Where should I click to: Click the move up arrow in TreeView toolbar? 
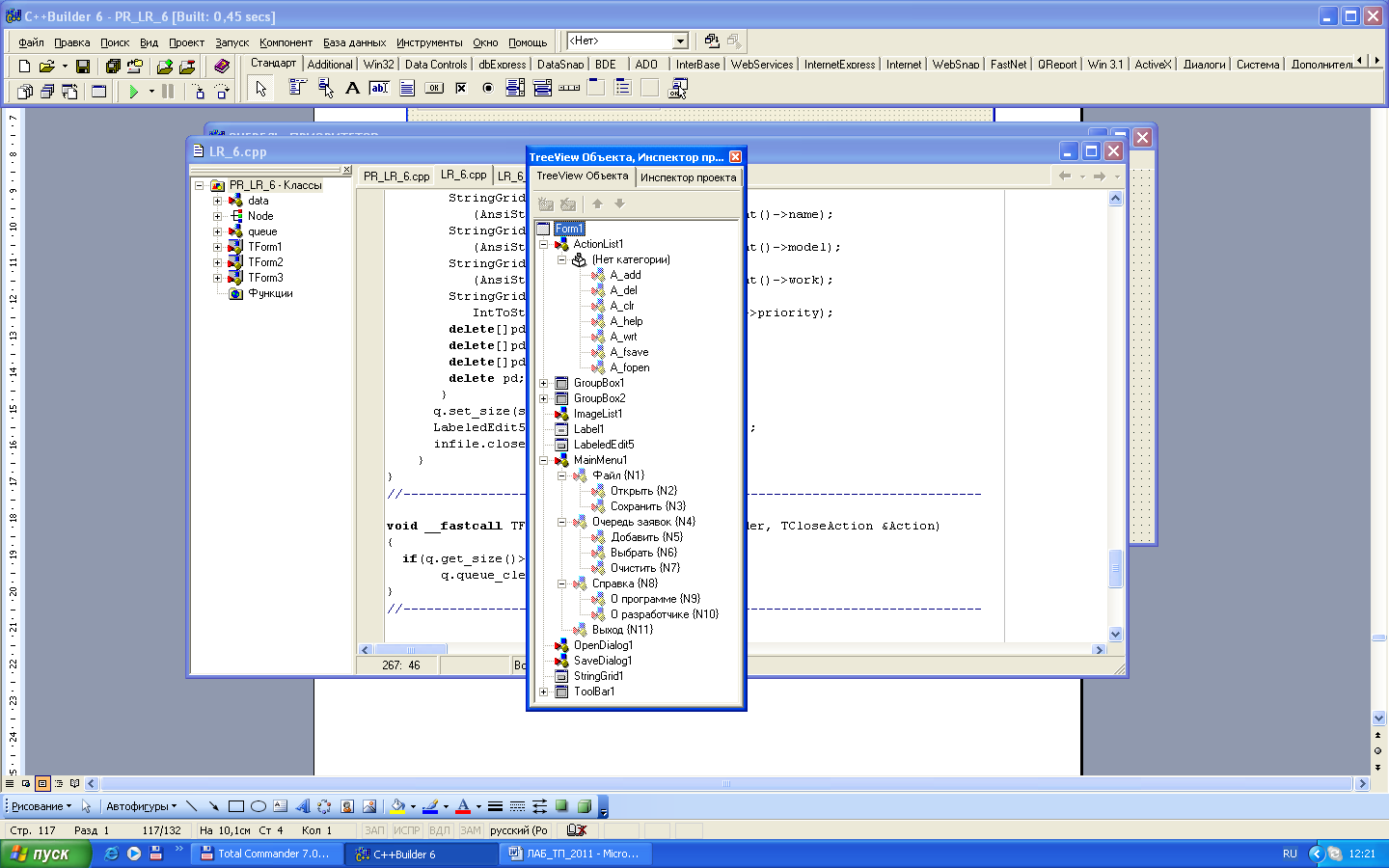[597, 203]
